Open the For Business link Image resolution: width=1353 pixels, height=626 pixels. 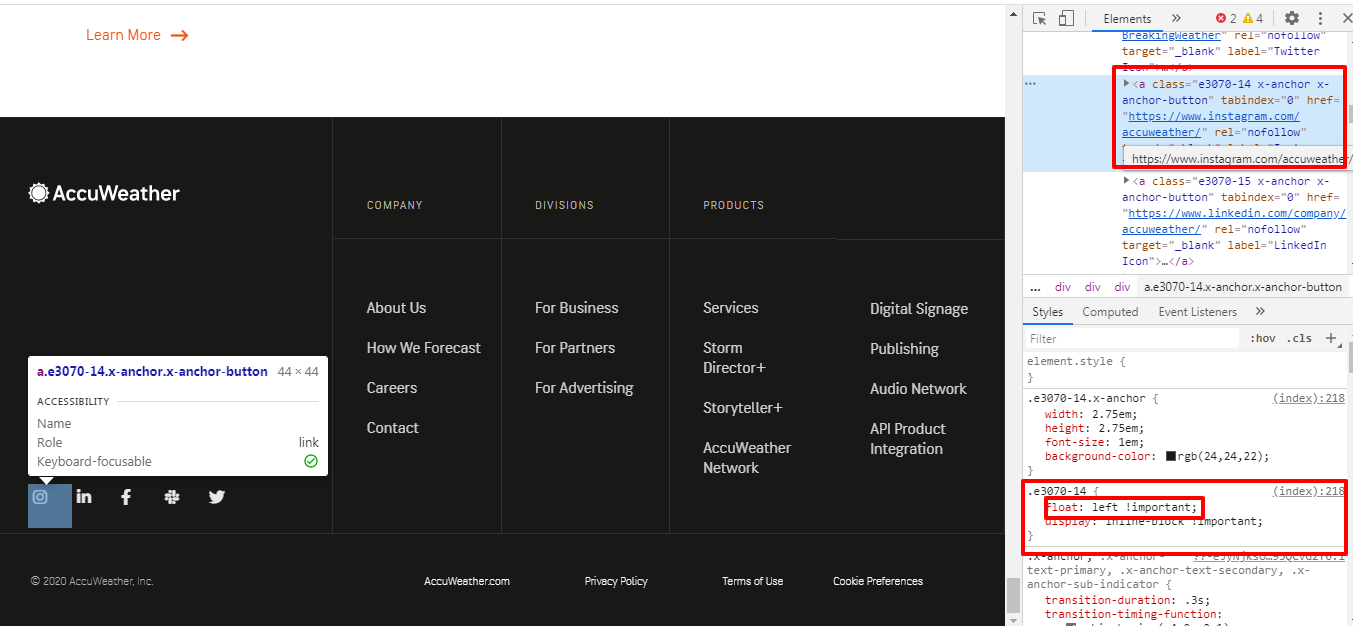pos(577,308)
